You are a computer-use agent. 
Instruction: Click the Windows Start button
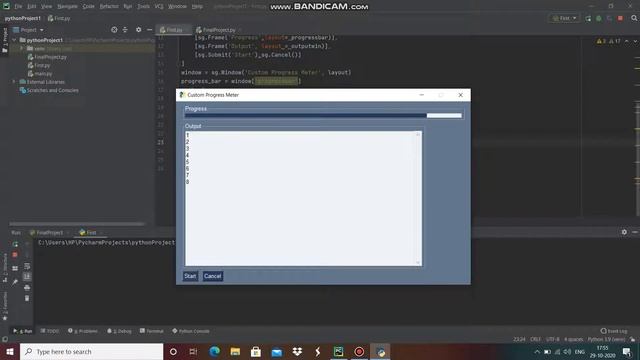(10, 352)
